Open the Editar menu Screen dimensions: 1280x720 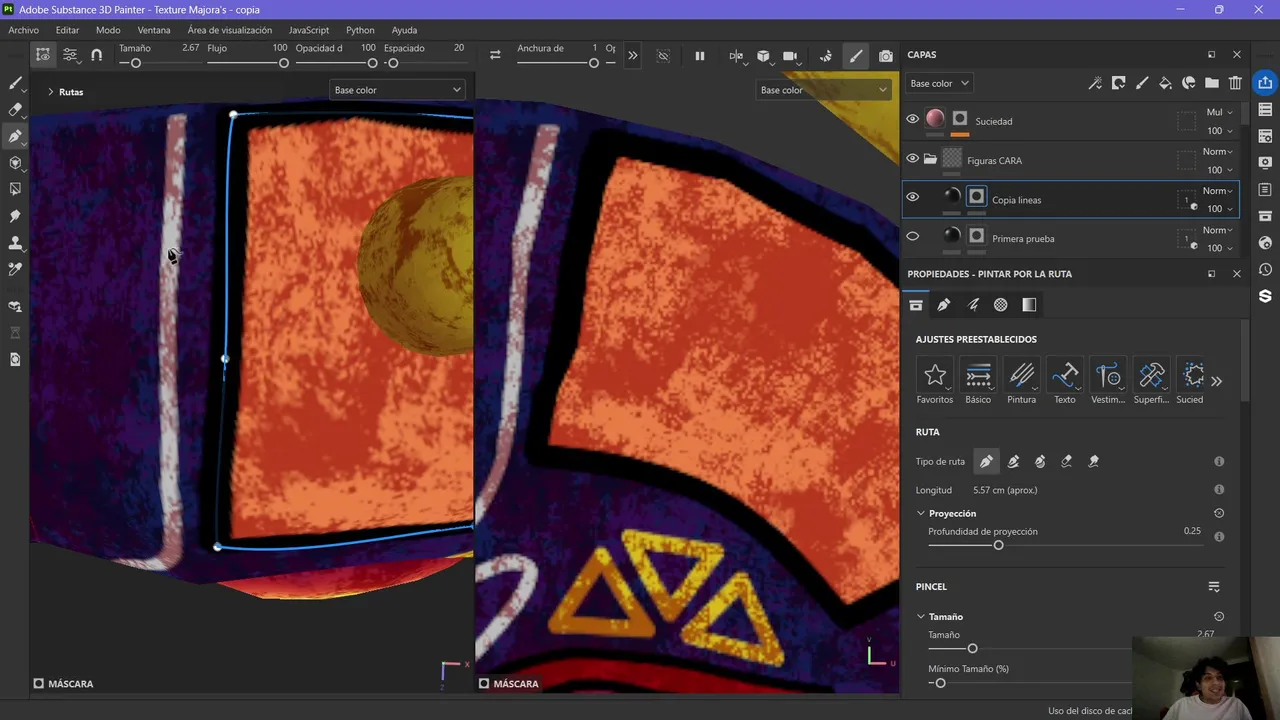click(x=67, y=30)
